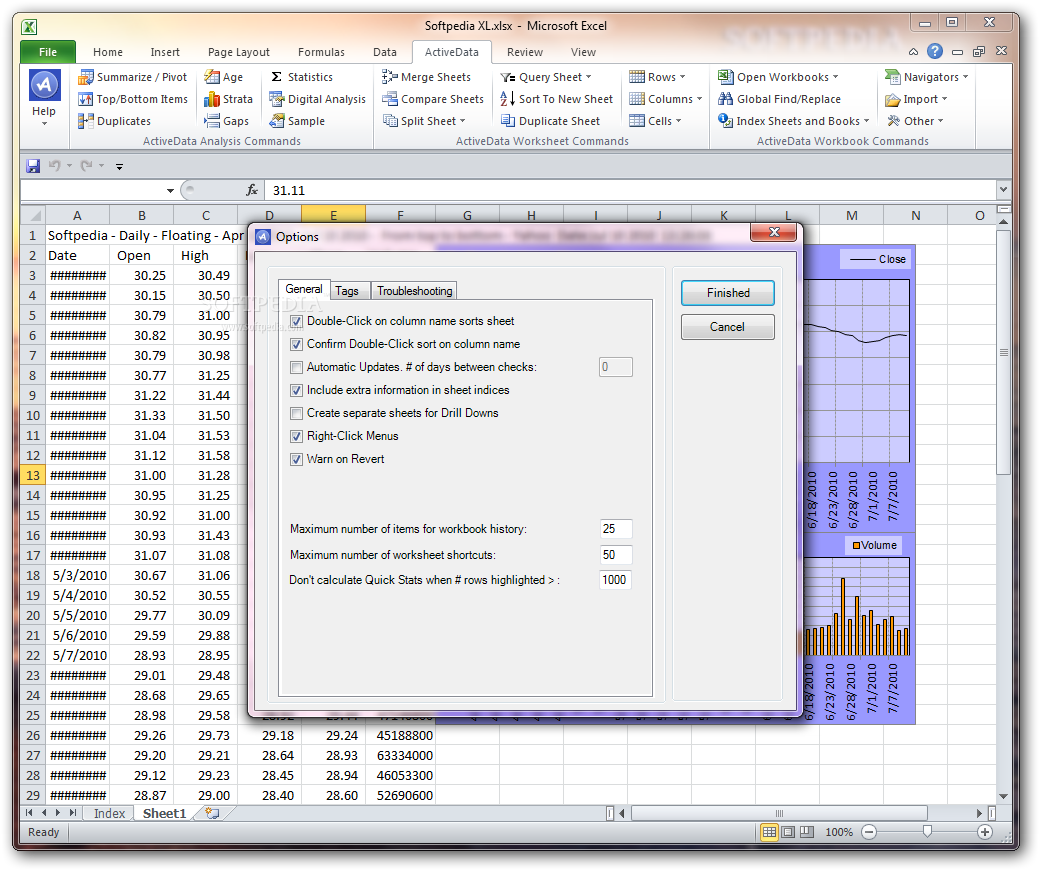Click the Cancel button in Options

[728, 326]
